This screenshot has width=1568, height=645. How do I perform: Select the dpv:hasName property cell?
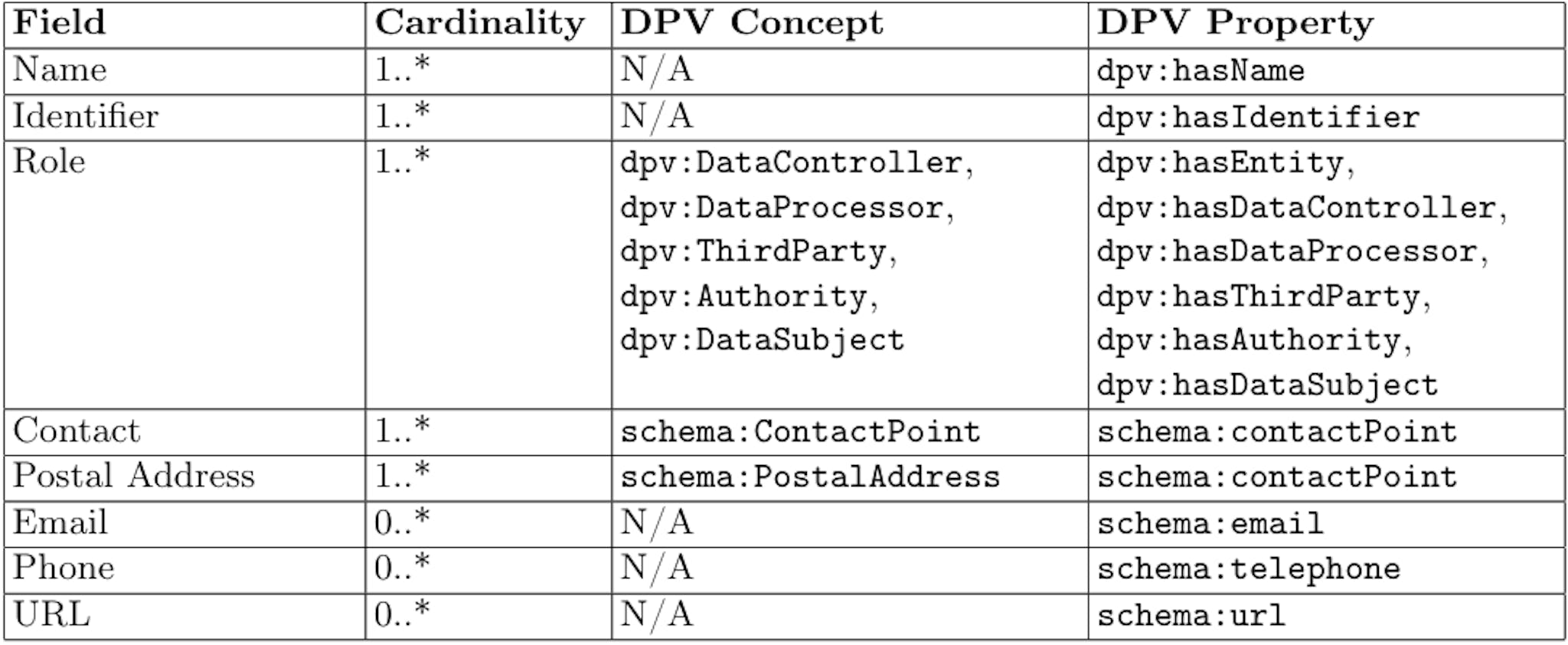pyautogui.click(x=1200, y=71)
